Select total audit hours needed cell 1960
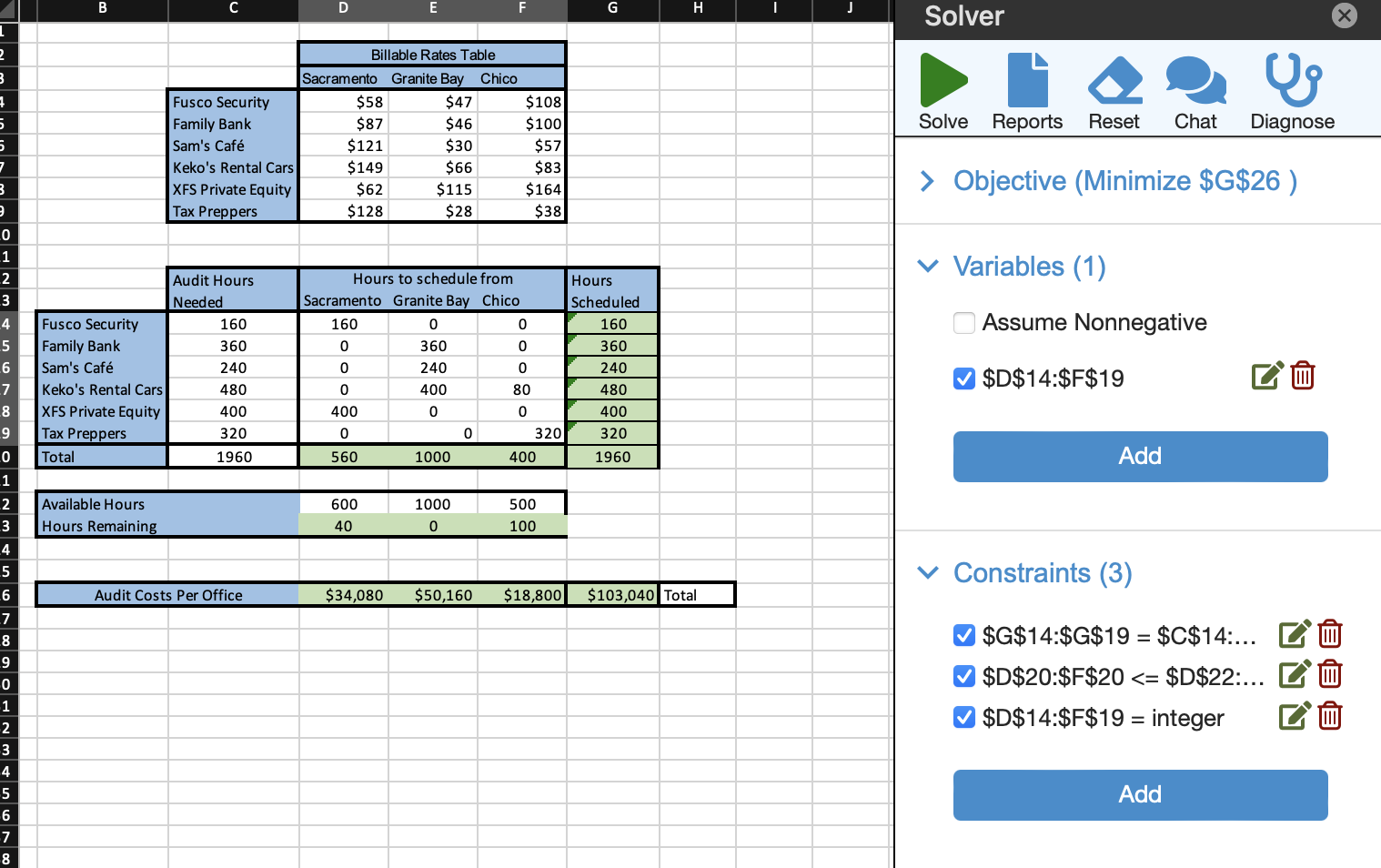The width and height of the screenshot is (1381, 868). (x=234, y=457)
